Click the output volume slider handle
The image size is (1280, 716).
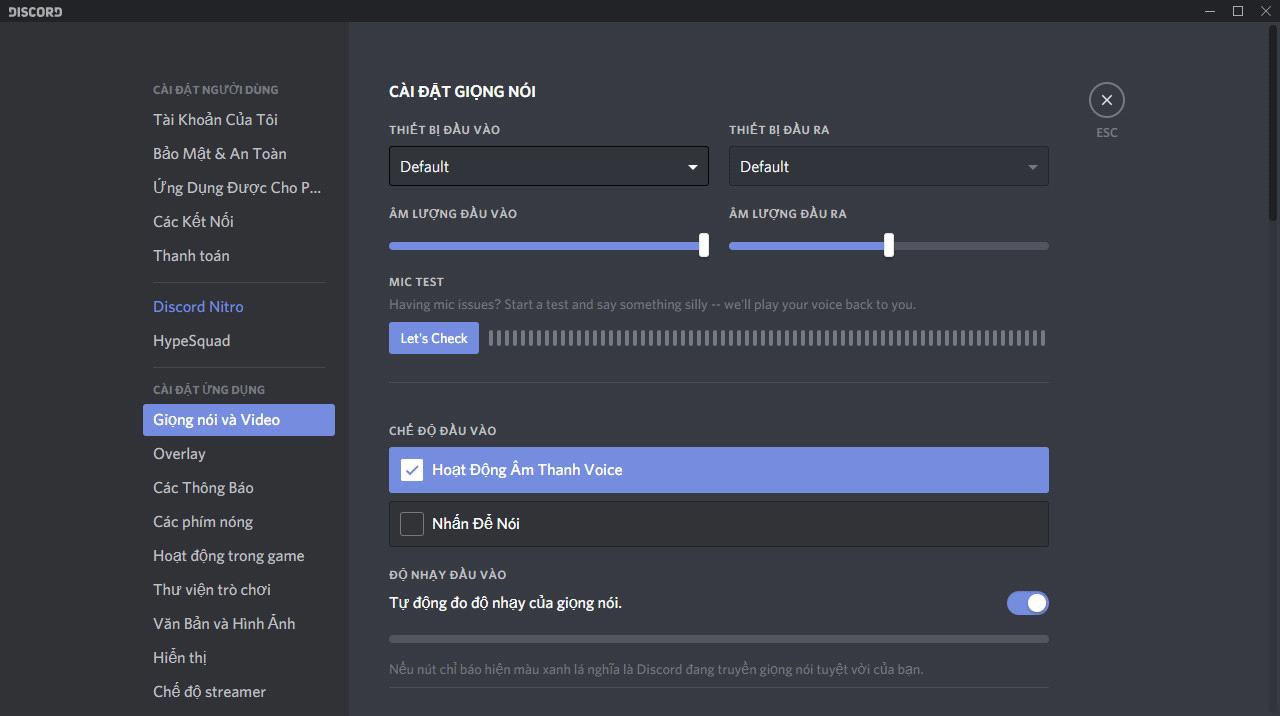(889, 245)
